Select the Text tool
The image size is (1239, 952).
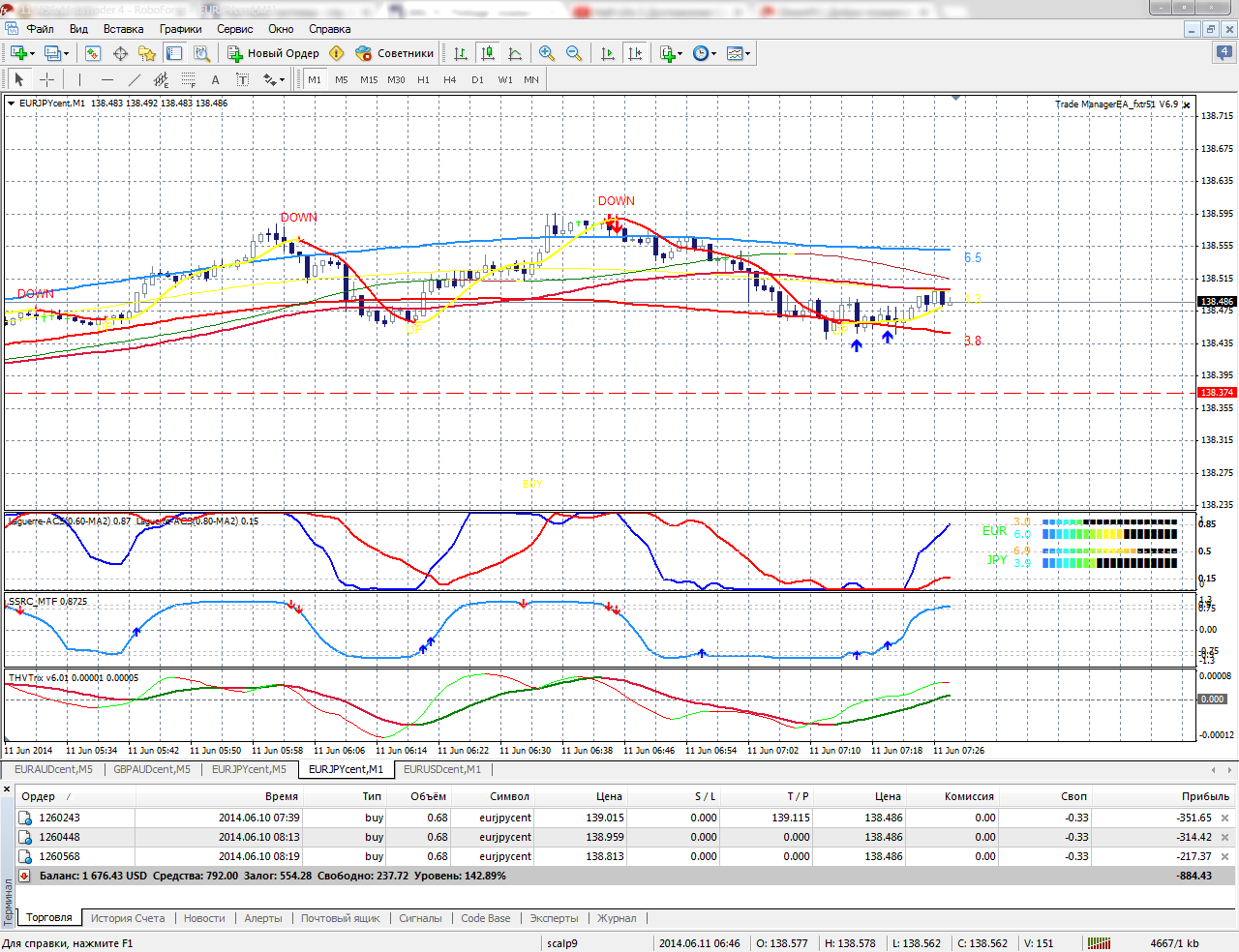215,79
